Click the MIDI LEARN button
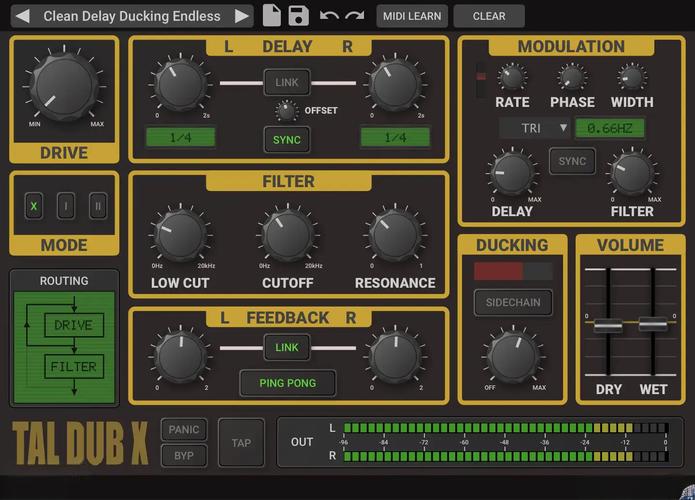The height and width of the screenshot is (500, 695). pyautogui.click(x=412, y=16)
